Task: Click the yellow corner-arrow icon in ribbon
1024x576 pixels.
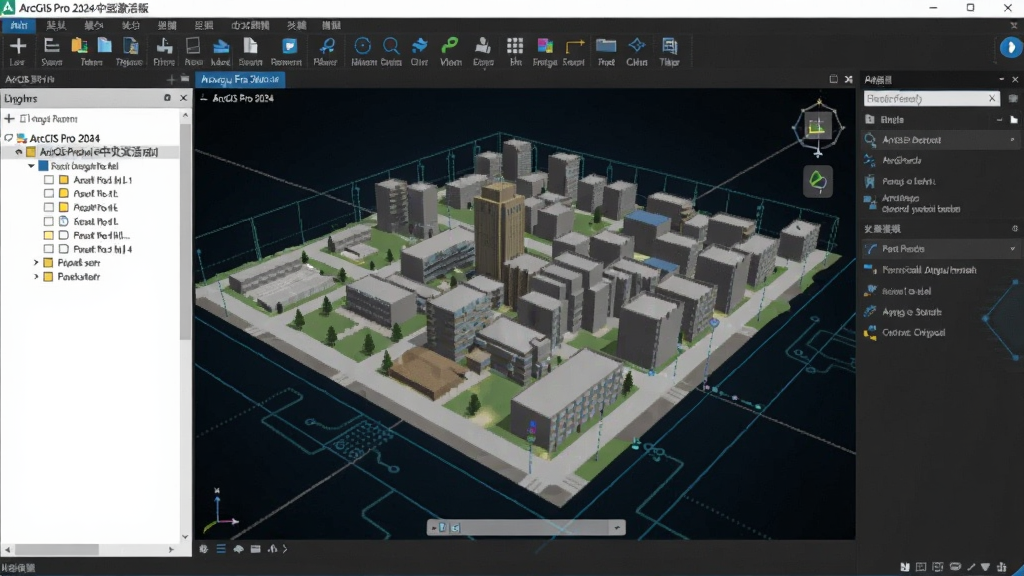Action: tap(574, 46)
